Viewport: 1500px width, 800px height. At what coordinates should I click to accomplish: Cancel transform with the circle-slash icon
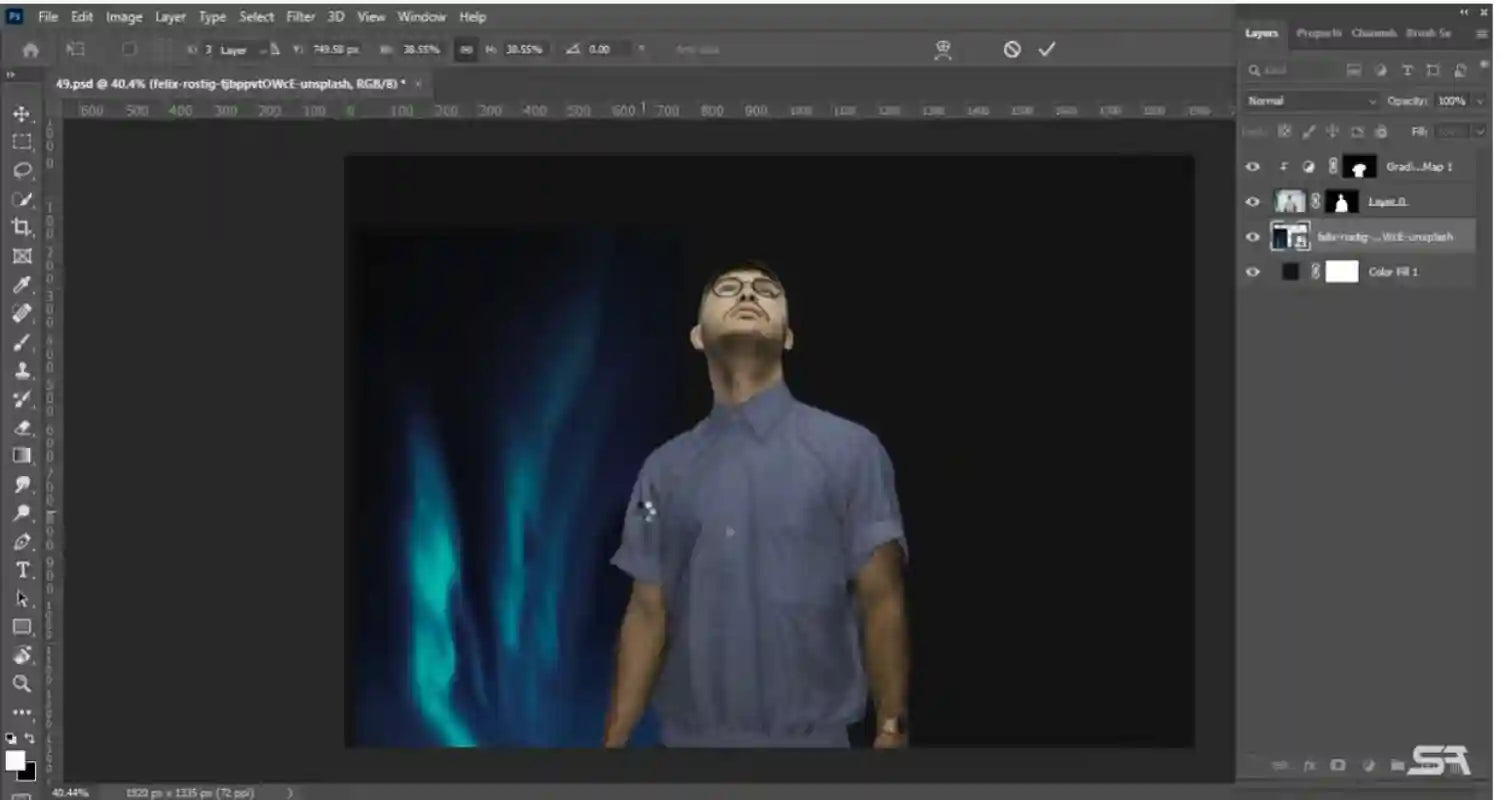coord(1012,49)
